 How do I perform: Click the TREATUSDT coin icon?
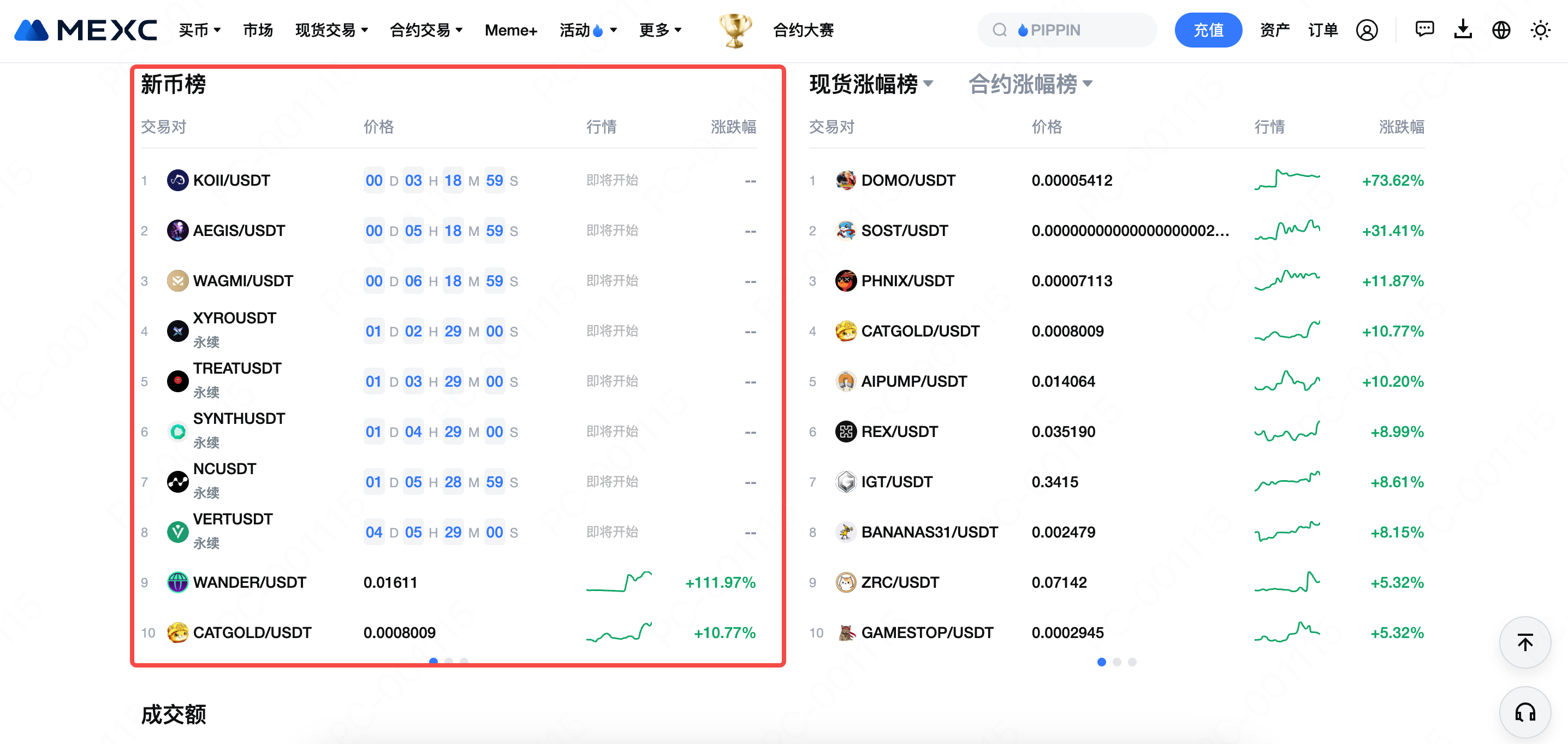pos(177,381)
